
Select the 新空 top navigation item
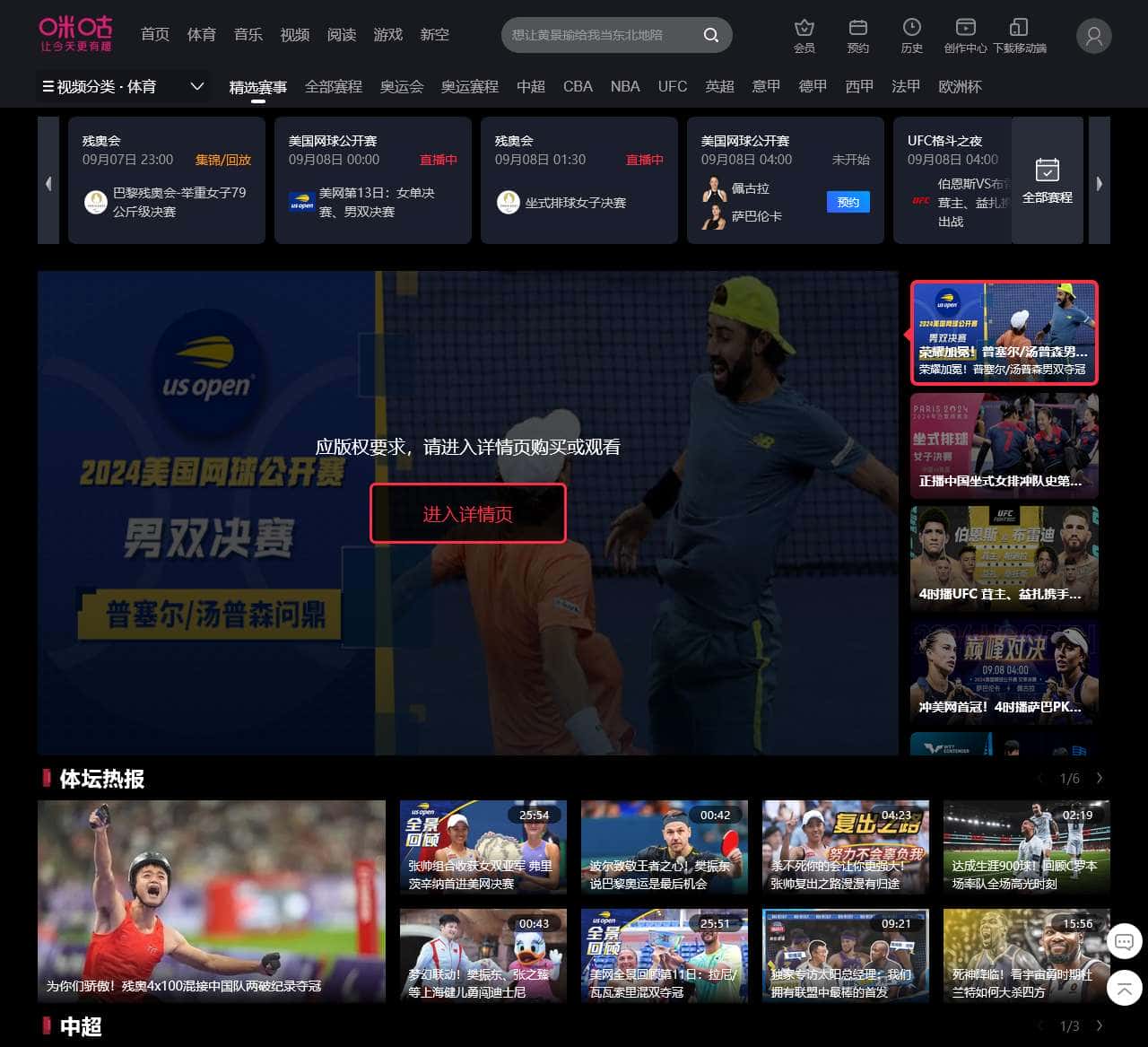[x=435, y=34]
